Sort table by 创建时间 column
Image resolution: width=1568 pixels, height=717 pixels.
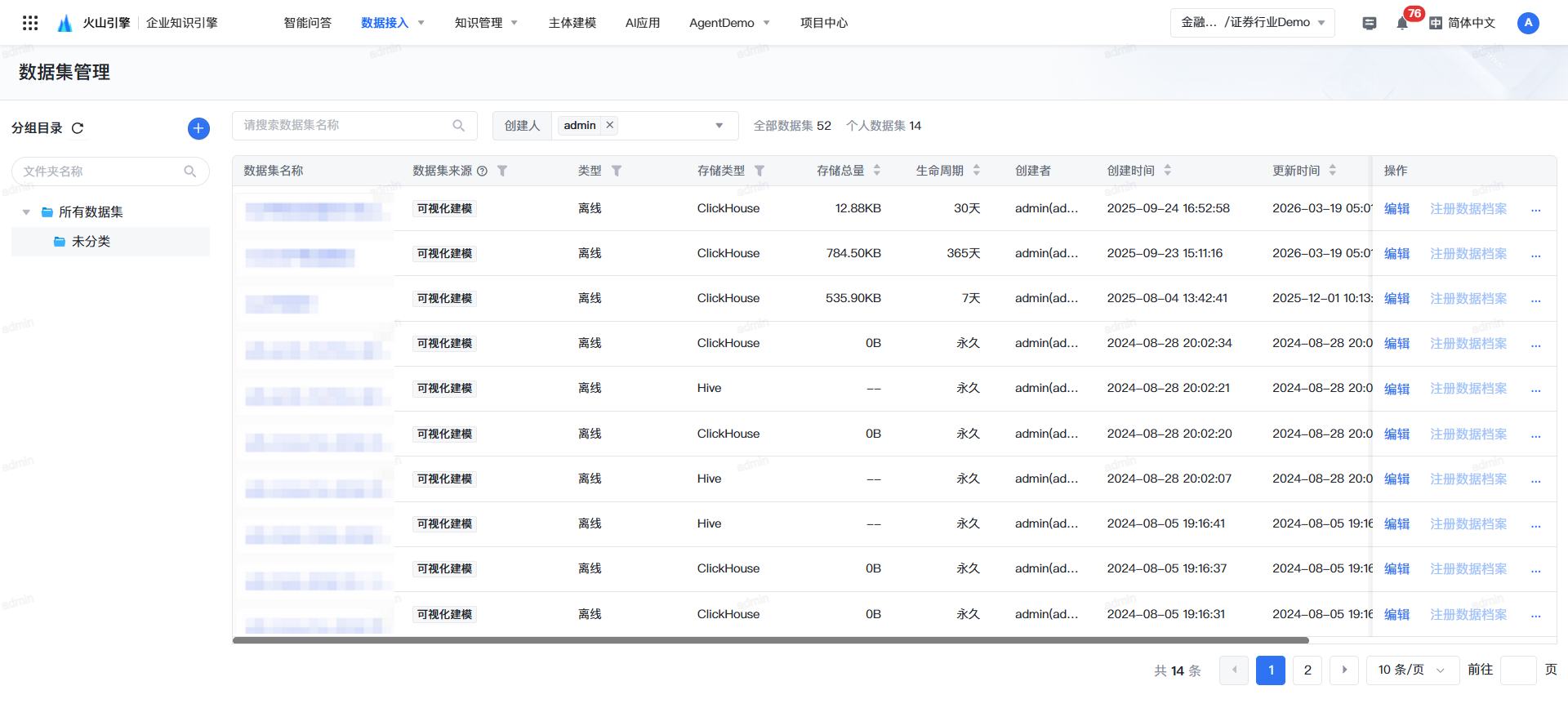click(x=1167, y=171)
